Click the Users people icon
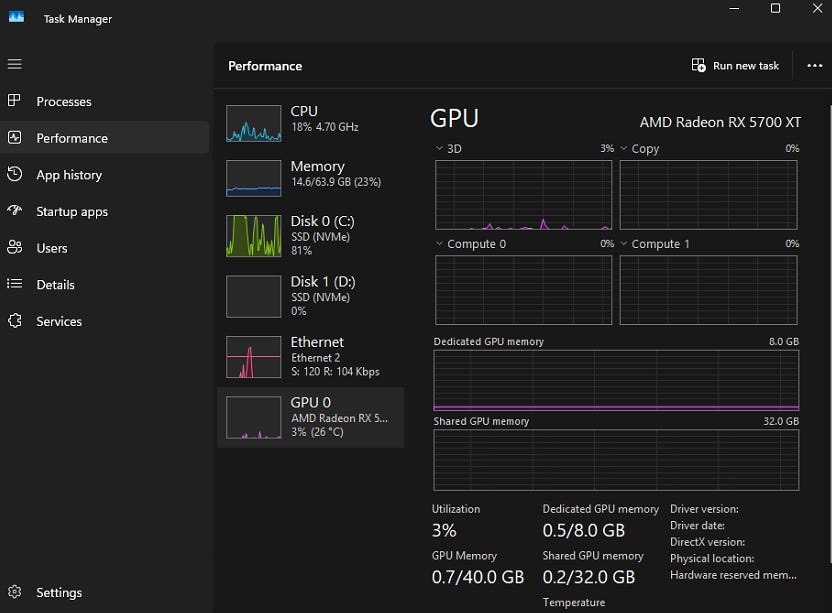 [x=15, y=248]
